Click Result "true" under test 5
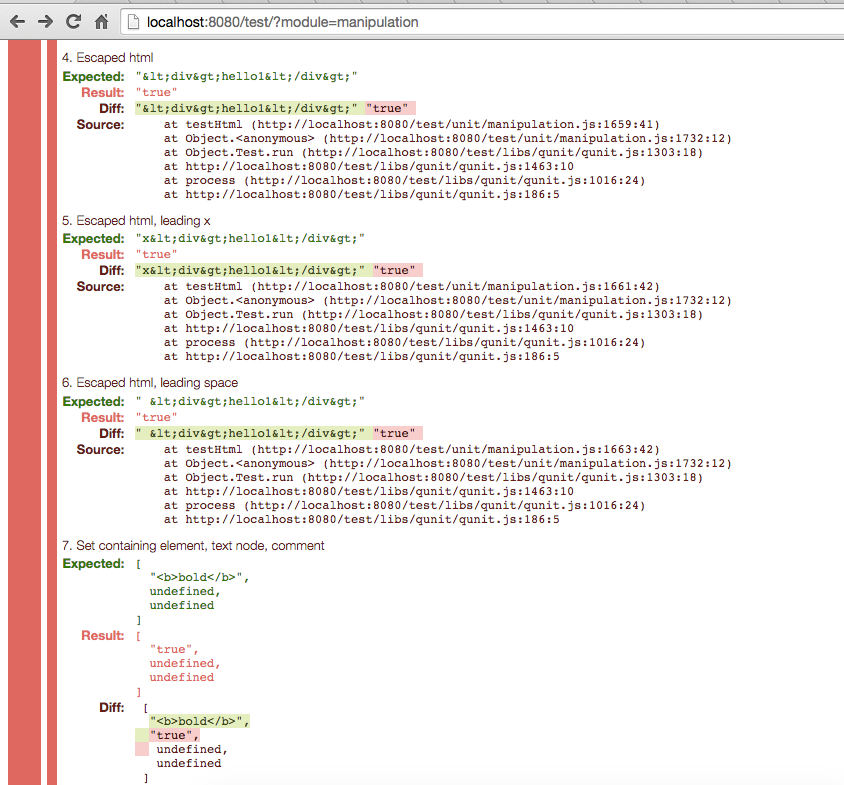844x785 pixels. (156, 255)
